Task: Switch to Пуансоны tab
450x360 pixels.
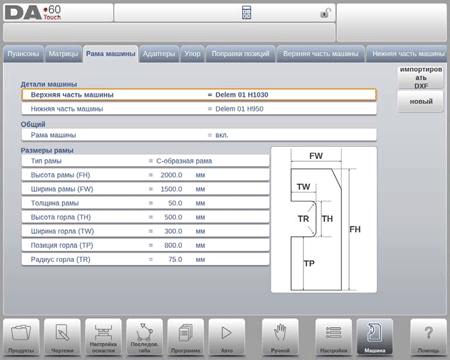Action: pos(23,54)
